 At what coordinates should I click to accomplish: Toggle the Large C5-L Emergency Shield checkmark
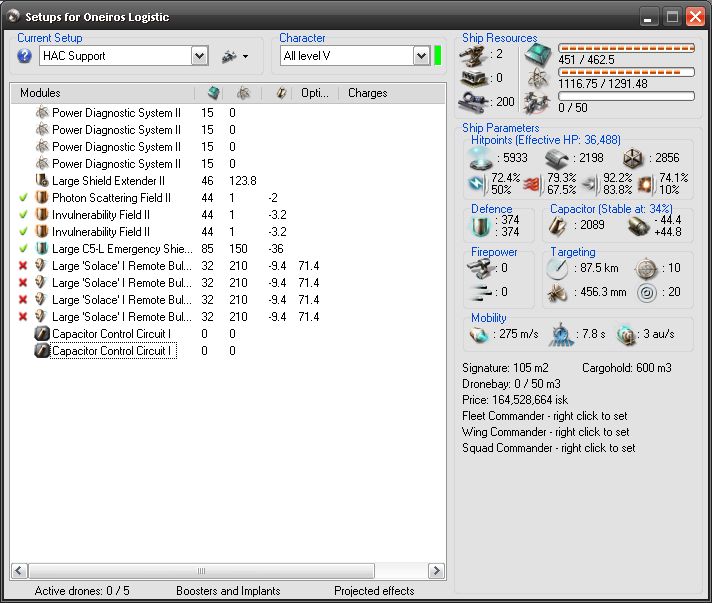23,249
